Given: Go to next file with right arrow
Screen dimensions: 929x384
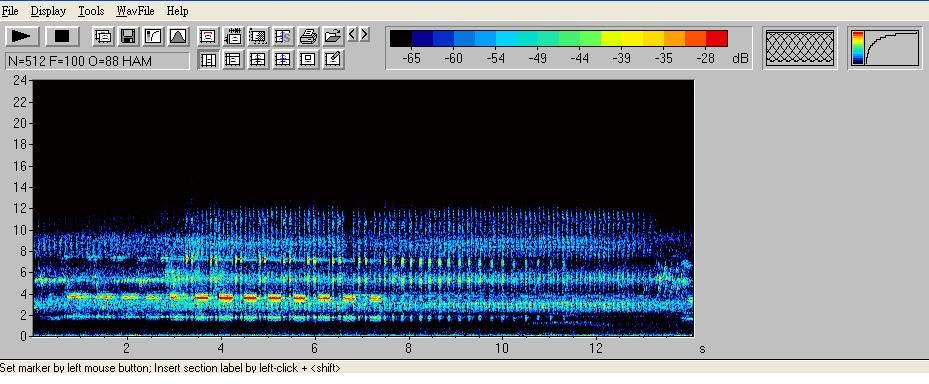Looking at the screenshot, I should pyautogui.click(x=364, y=34).
